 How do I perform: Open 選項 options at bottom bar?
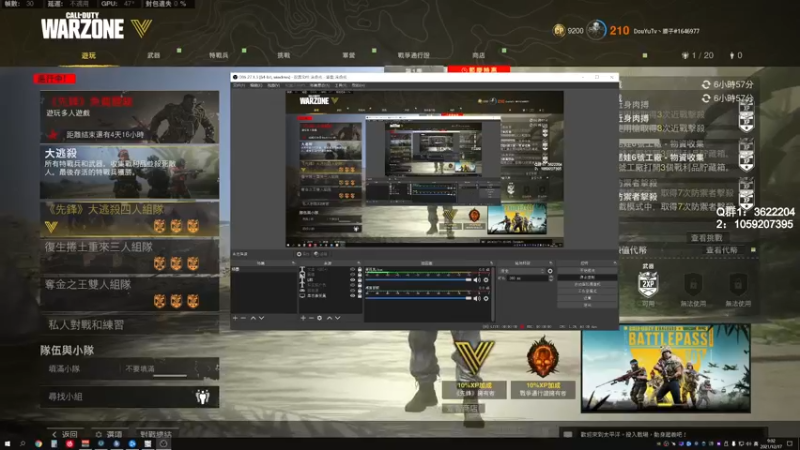click(109, 434)
